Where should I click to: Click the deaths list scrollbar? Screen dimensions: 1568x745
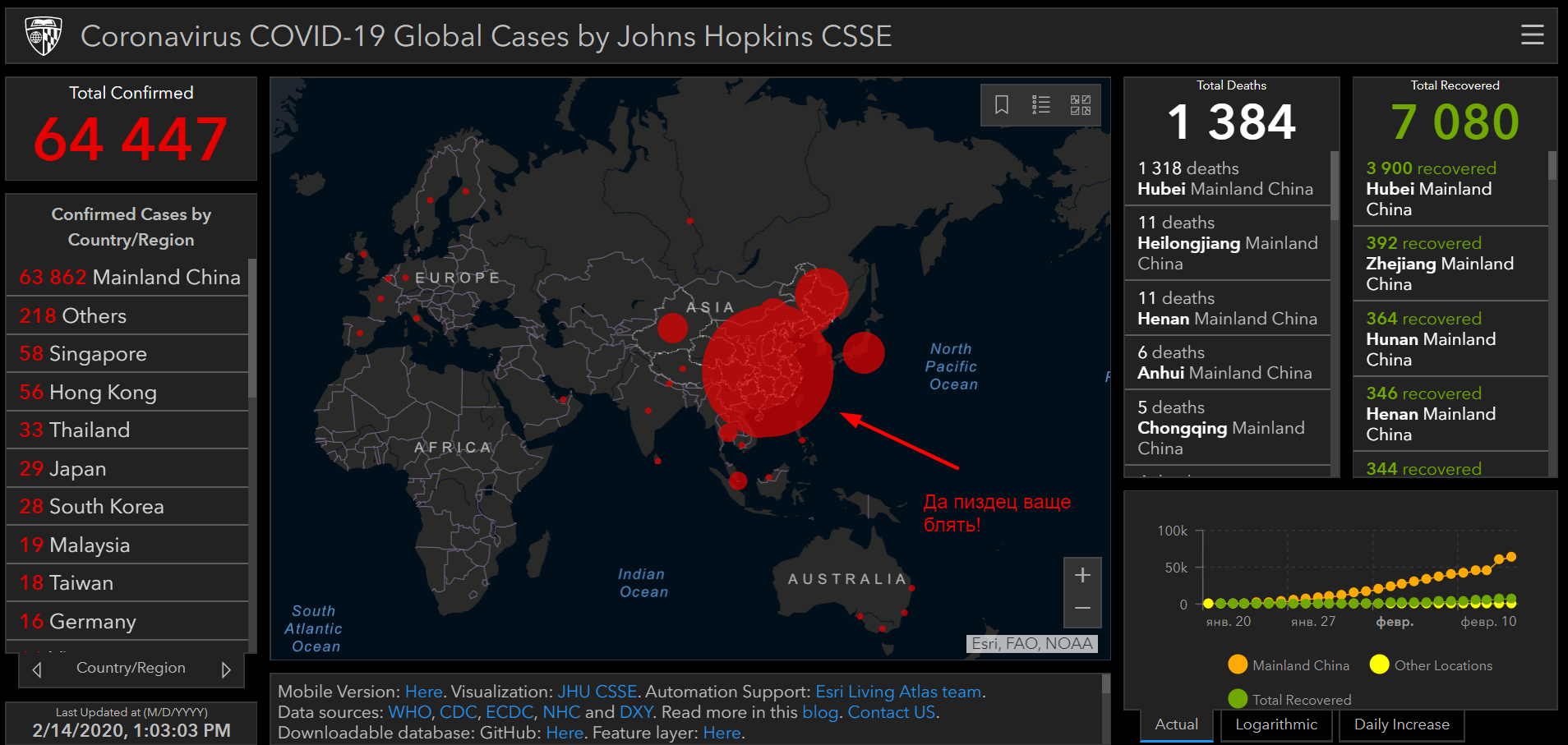[1335, 186]
